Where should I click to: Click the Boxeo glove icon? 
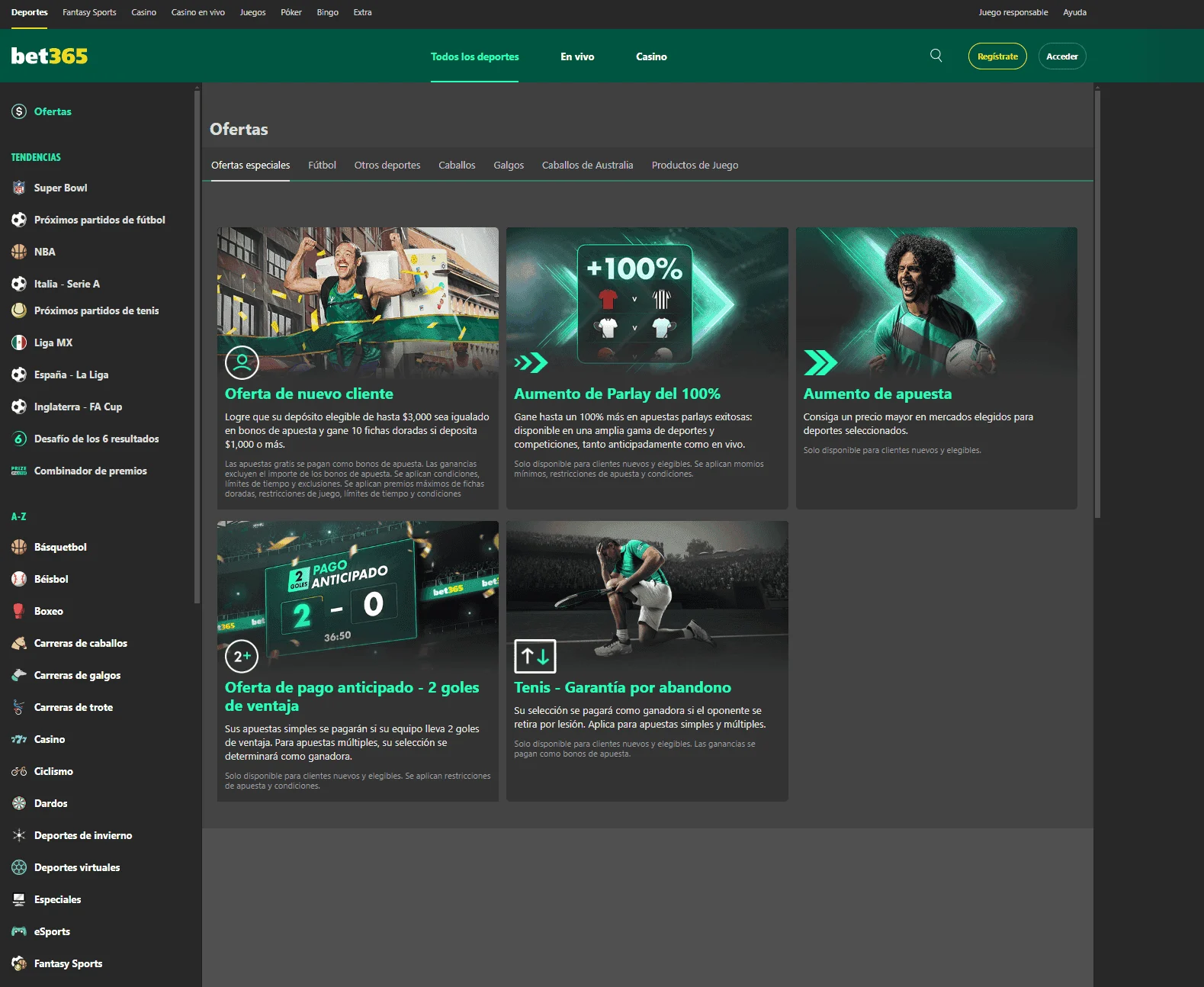pos(19,611)
